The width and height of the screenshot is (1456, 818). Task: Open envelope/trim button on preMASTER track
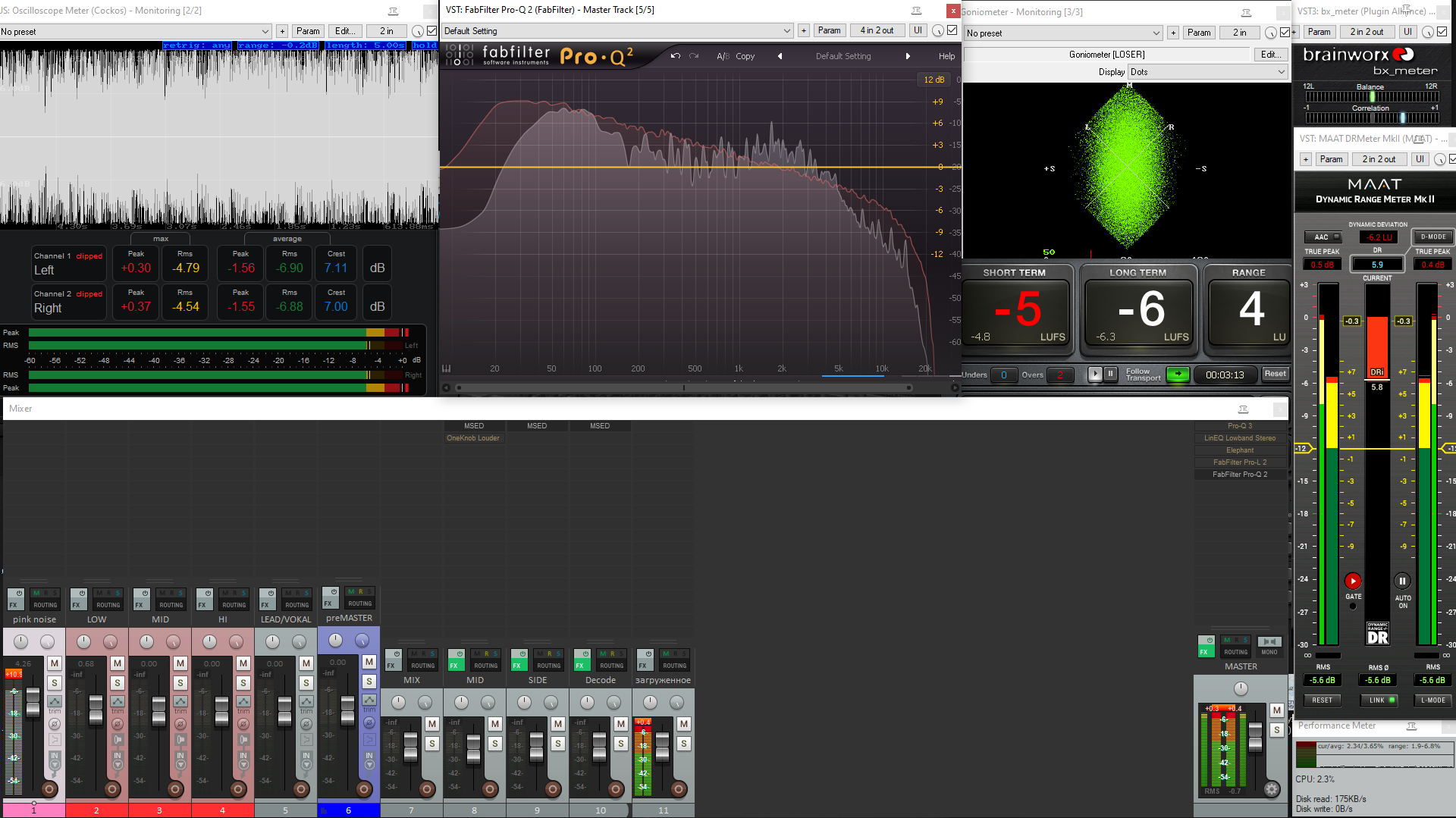[369, 700]
